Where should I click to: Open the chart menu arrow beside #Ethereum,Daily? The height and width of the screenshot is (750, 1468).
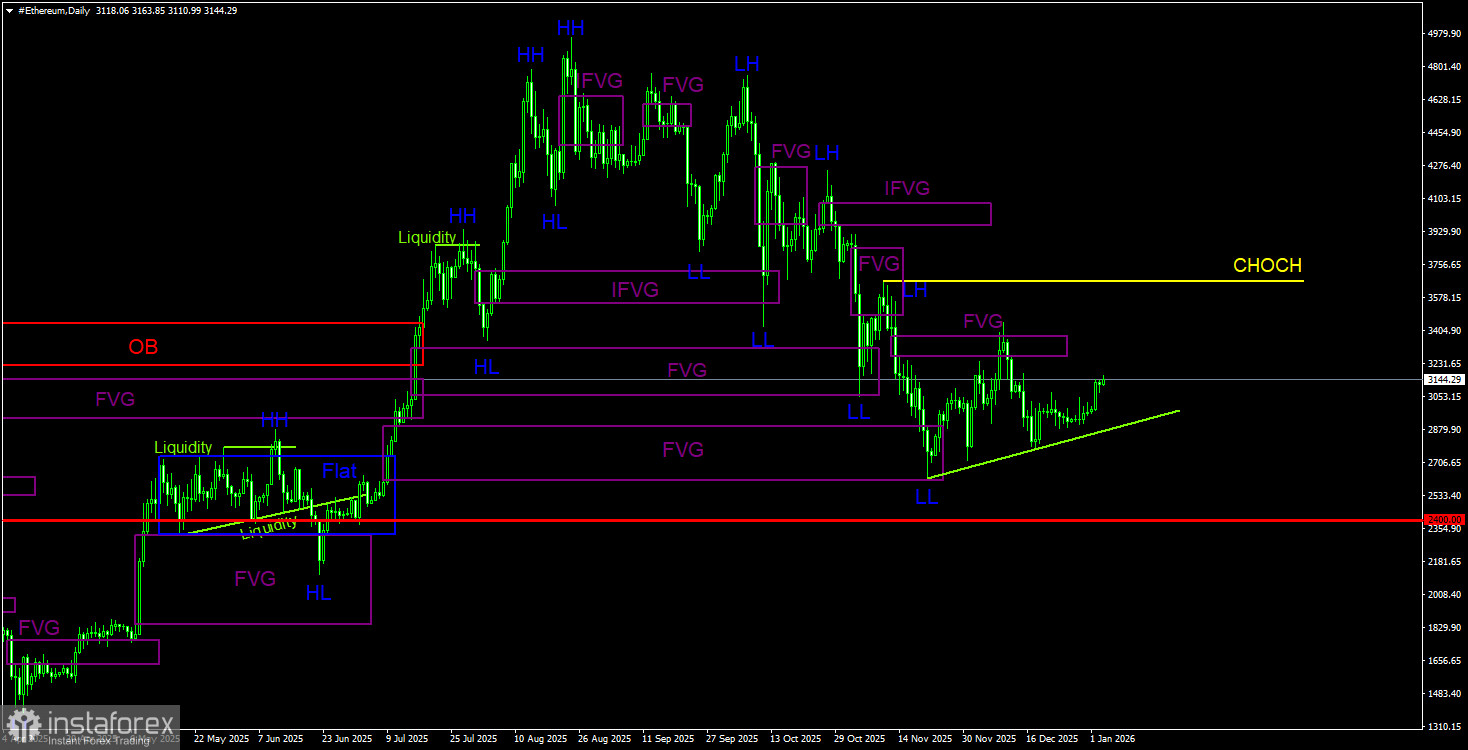tap(9, 10)
